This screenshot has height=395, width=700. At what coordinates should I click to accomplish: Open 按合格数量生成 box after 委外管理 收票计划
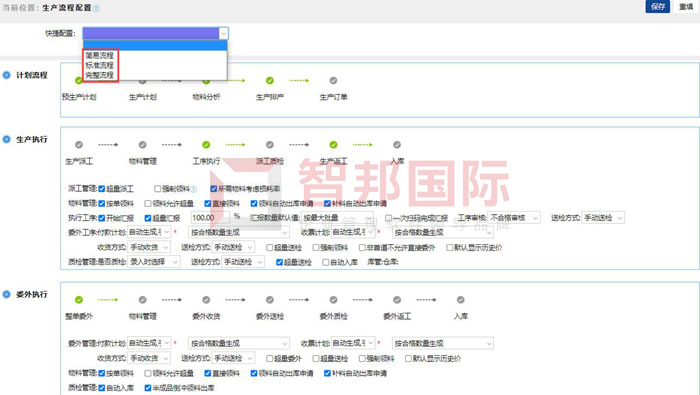(x=443, y=343)
